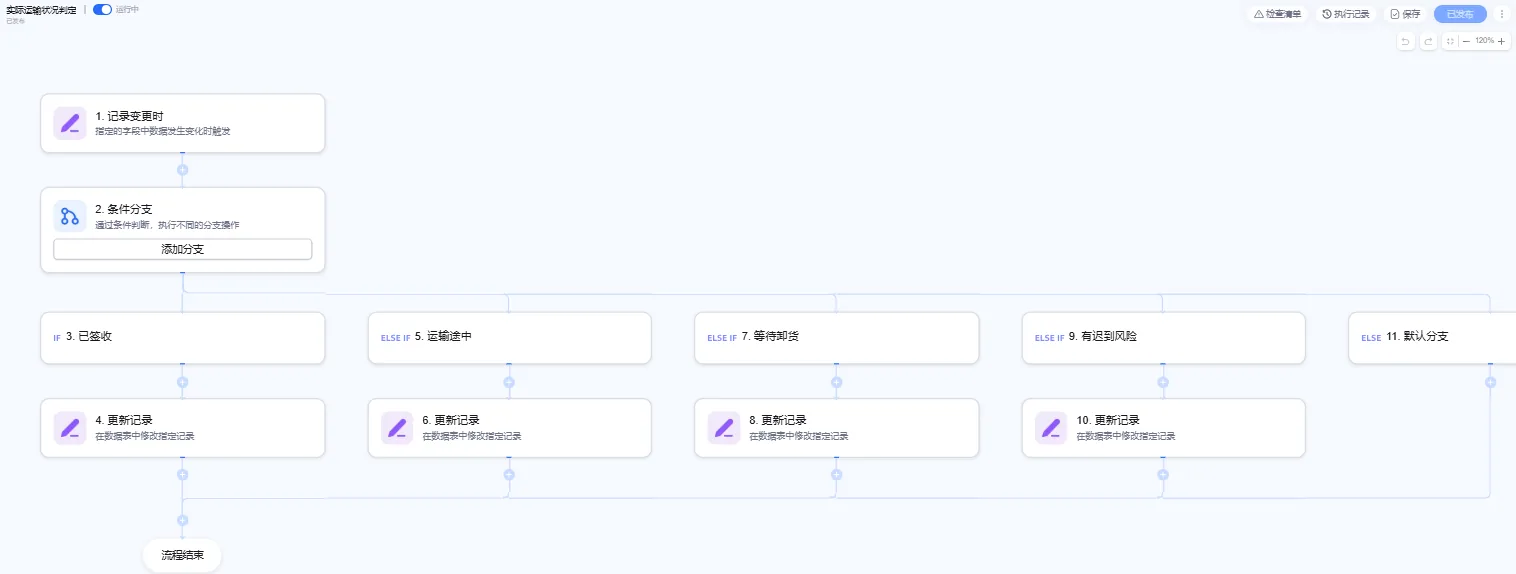Add a step below 记录变更时 using the plus connector

[x=182, y=170]
